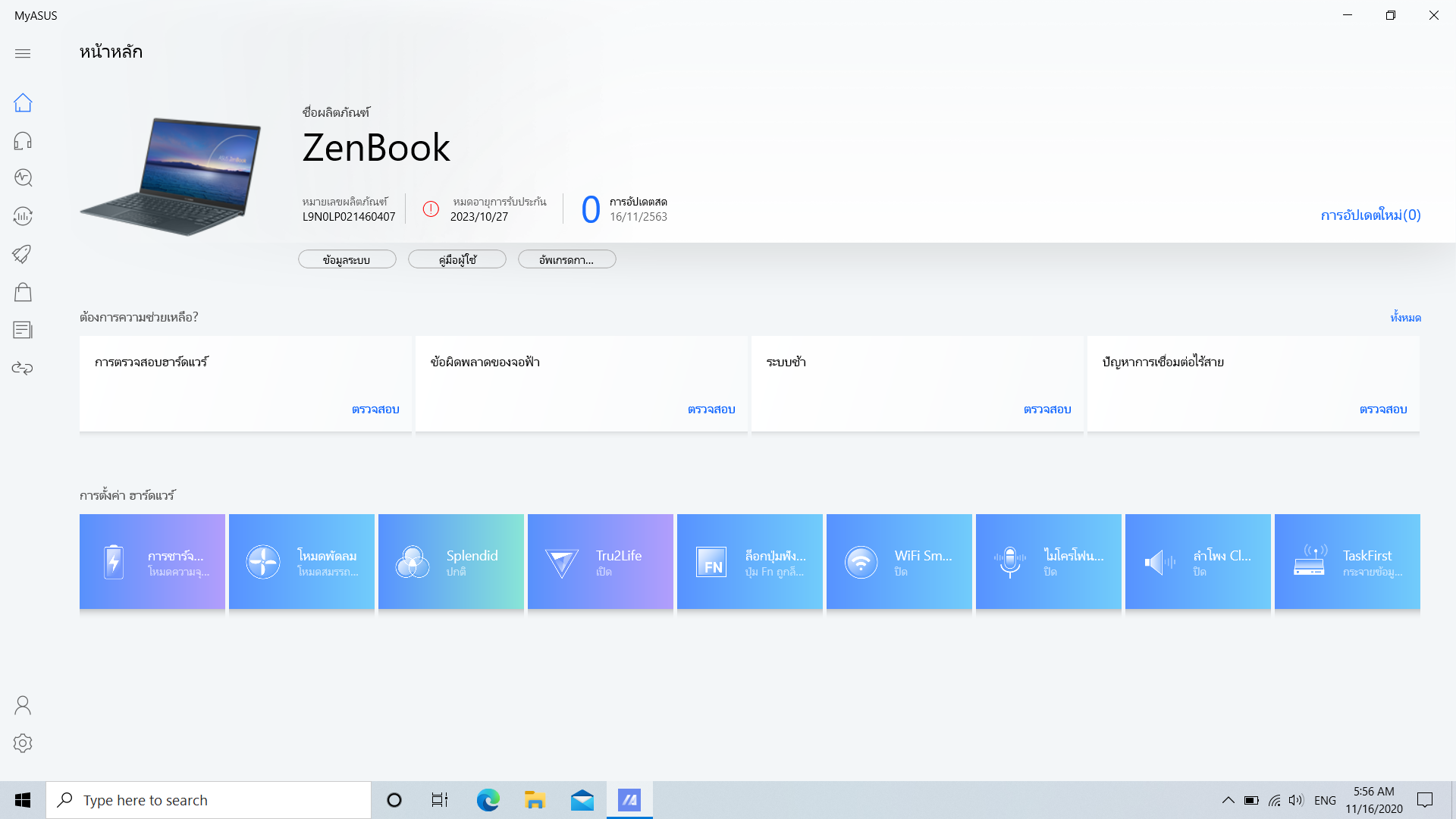Open the settings gear in sidebar
Image resolution: width=1456 pixels, height=819 pixels.
pos(23,743)
